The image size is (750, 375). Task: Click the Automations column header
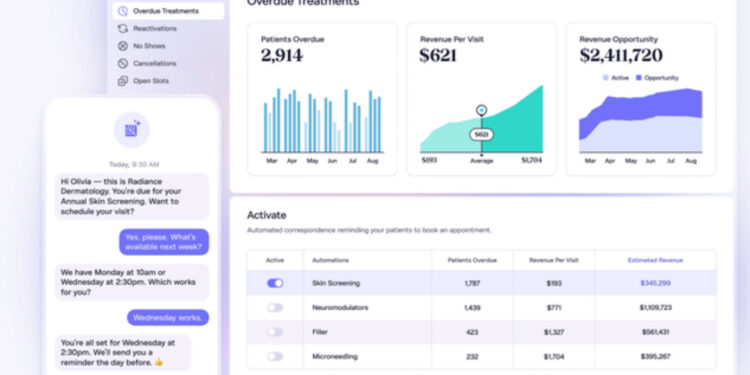[331, 260]
